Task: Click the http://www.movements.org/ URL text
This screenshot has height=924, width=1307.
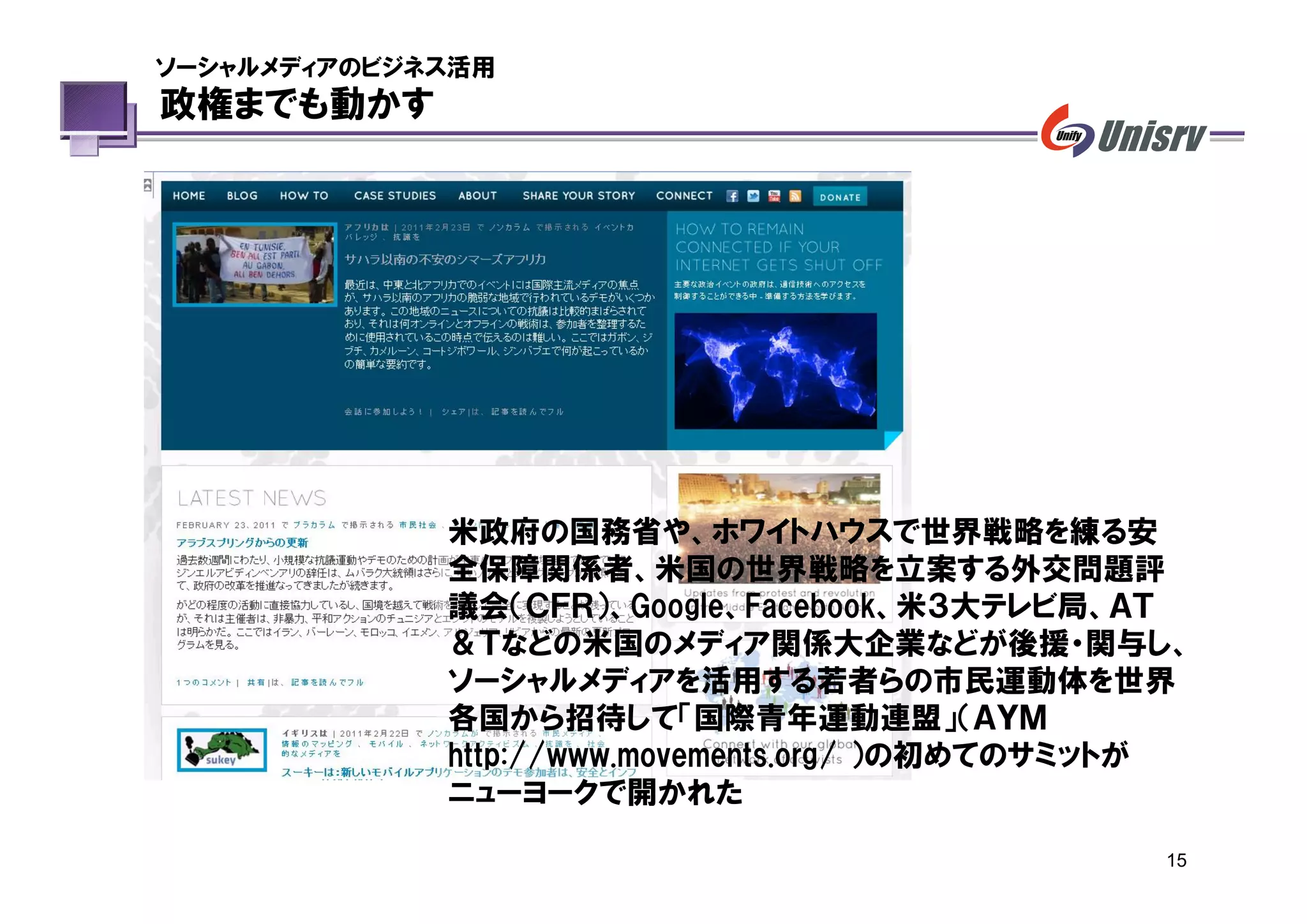Action: click(641, 756)
